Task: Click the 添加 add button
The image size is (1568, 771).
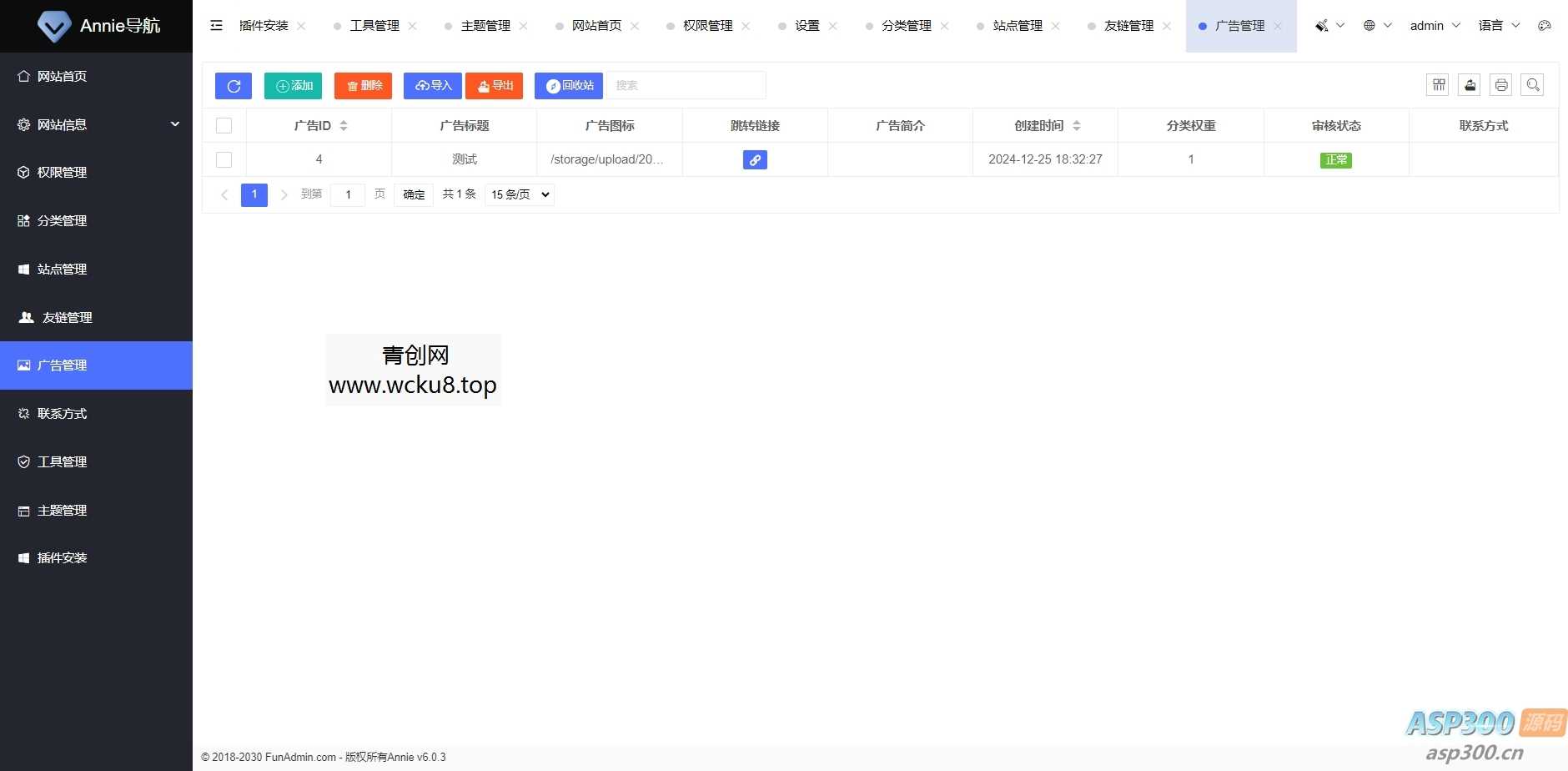Action: coord(292,85)
